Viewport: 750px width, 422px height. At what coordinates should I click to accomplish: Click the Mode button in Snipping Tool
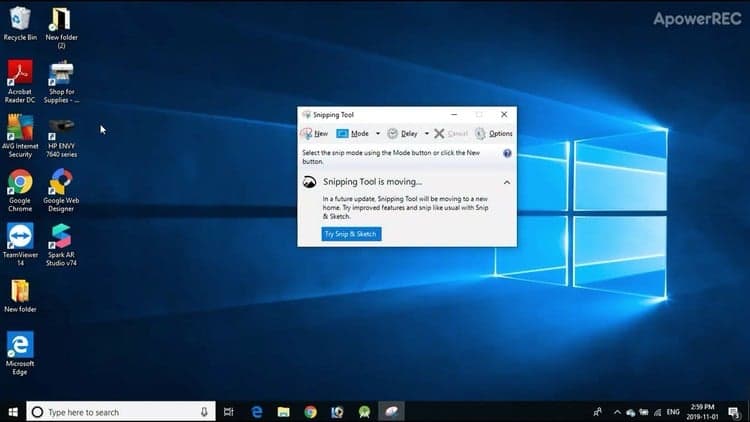point(353,133)
